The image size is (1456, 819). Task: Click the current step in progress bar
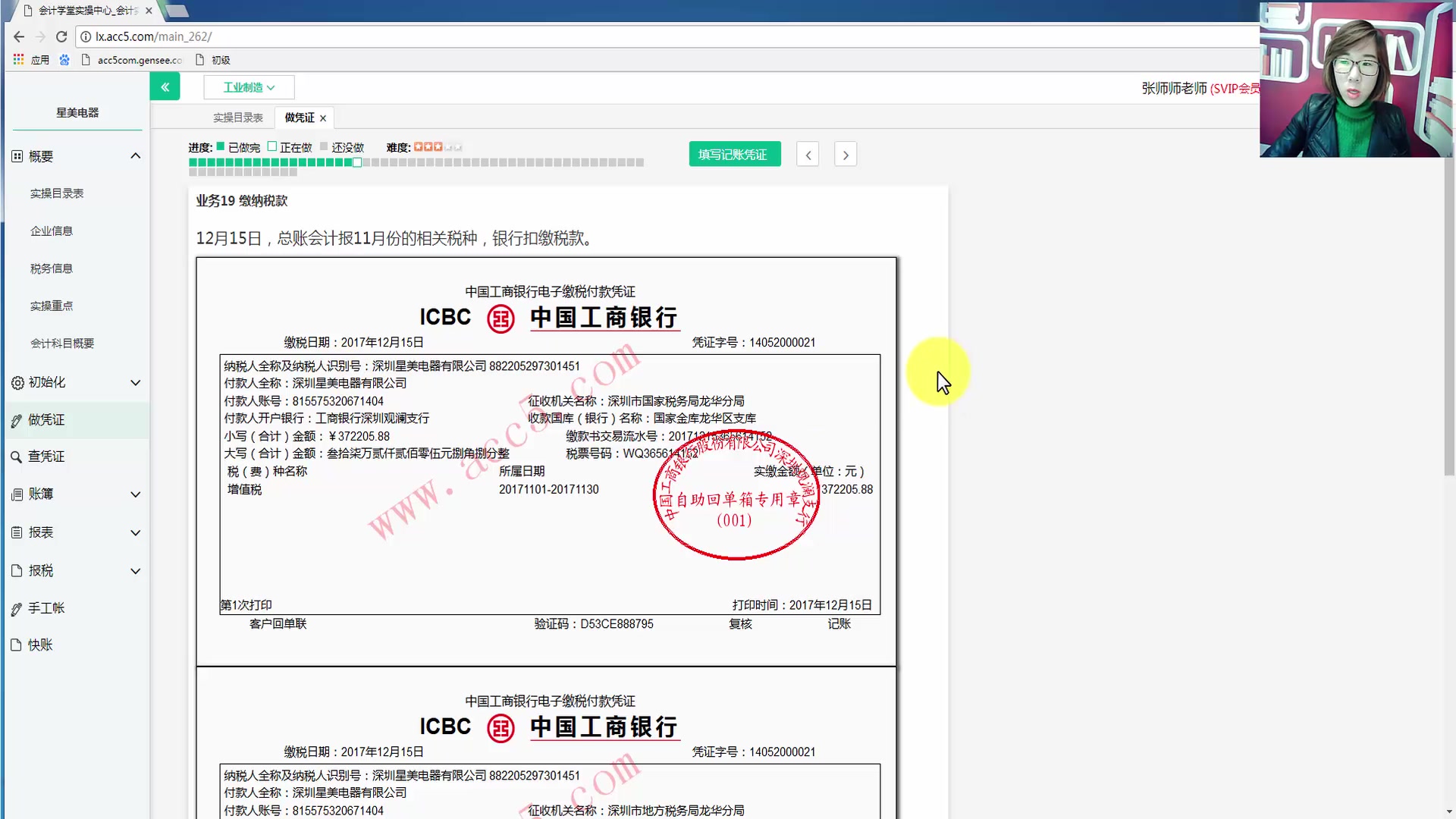pos(357,162)
